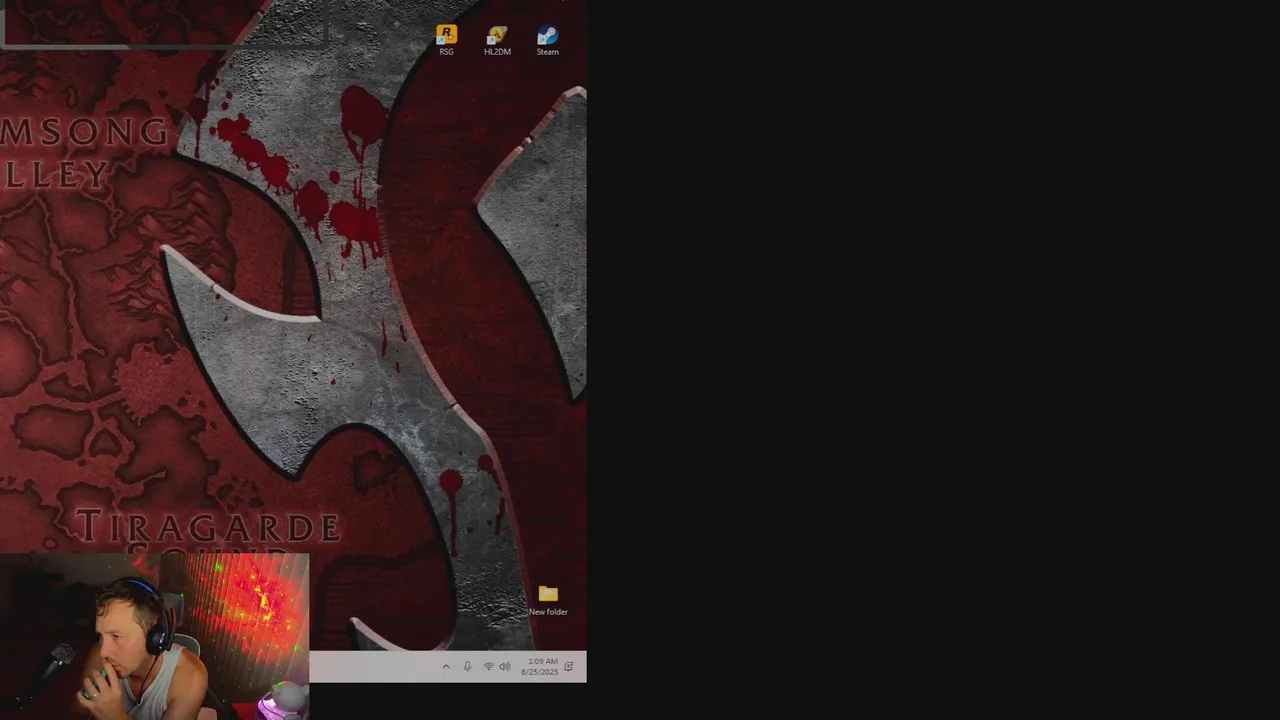Open the notification bell icon in taskbar
Screen dimensions: 1280x720
click(569, 667)
